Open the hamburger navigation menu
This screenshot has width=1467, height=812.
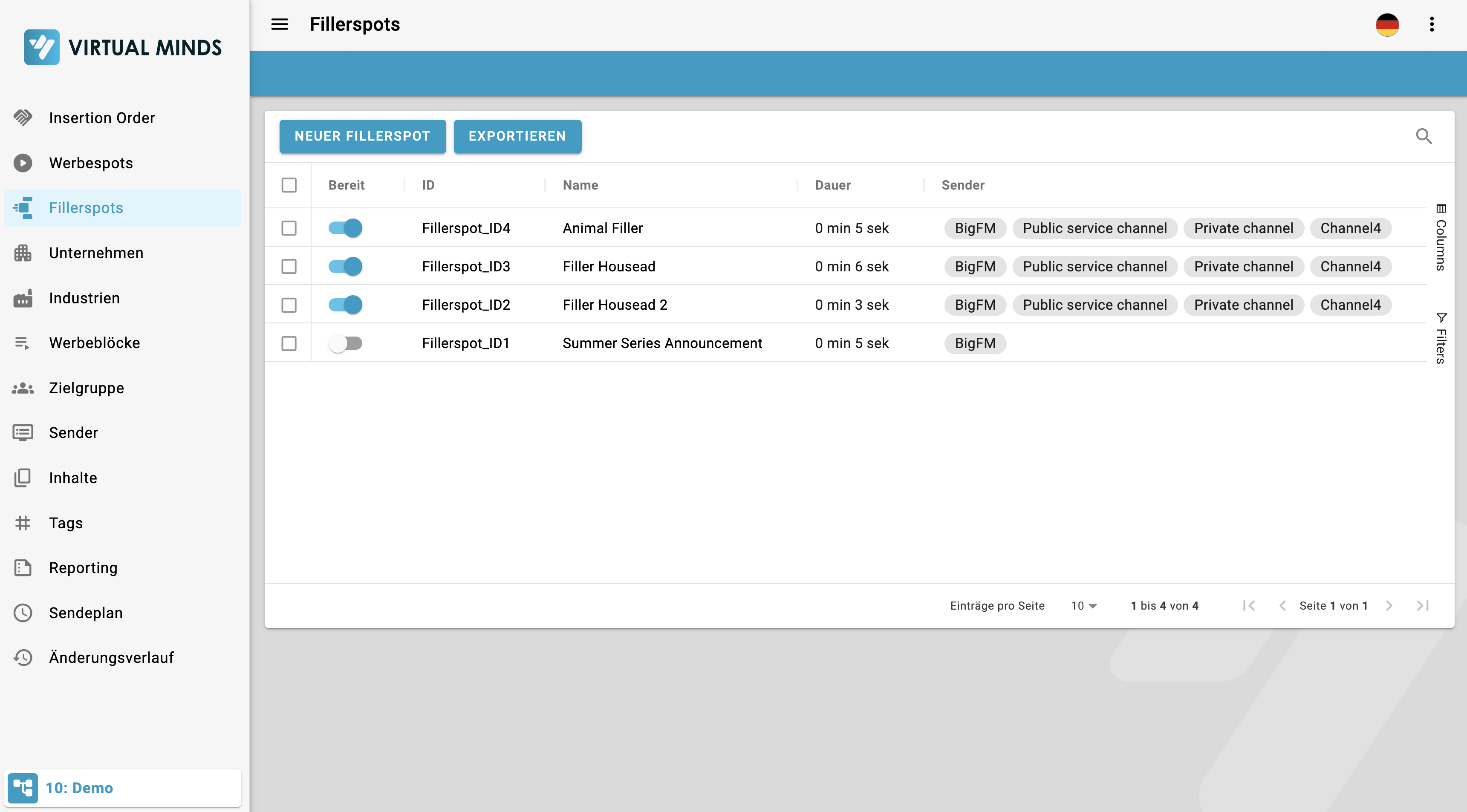(279, 24)
